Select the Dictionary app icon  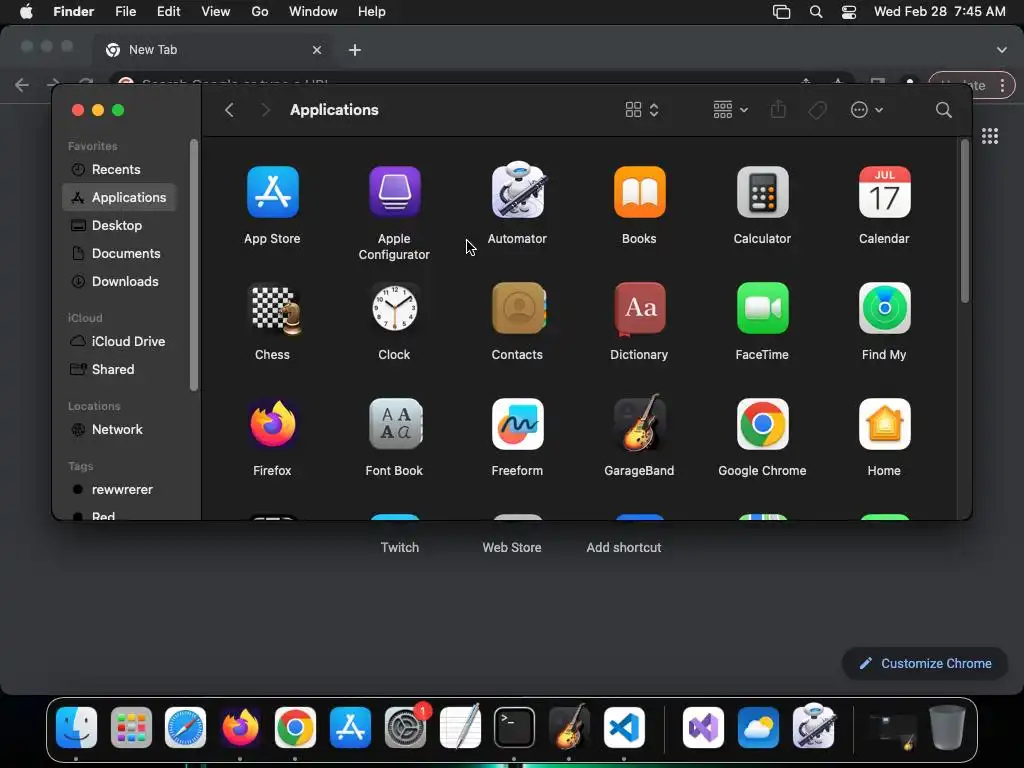pos(639,308)
